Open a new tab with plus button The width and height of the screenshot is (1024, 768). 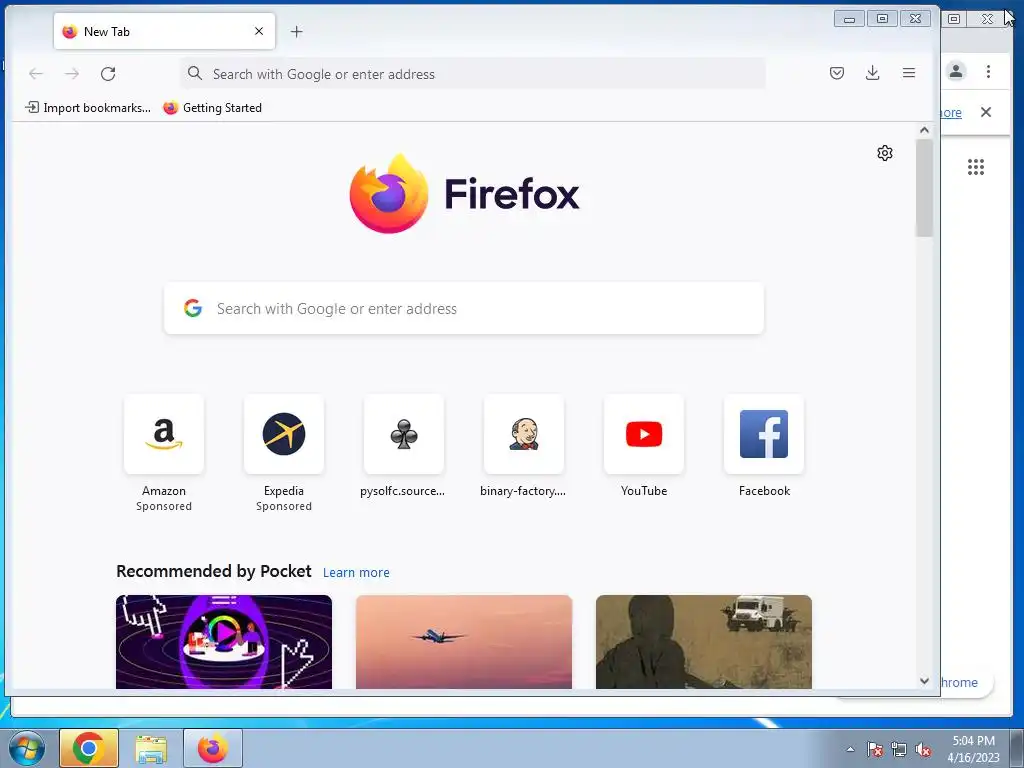pyautogui.click(x=296, y=31)
